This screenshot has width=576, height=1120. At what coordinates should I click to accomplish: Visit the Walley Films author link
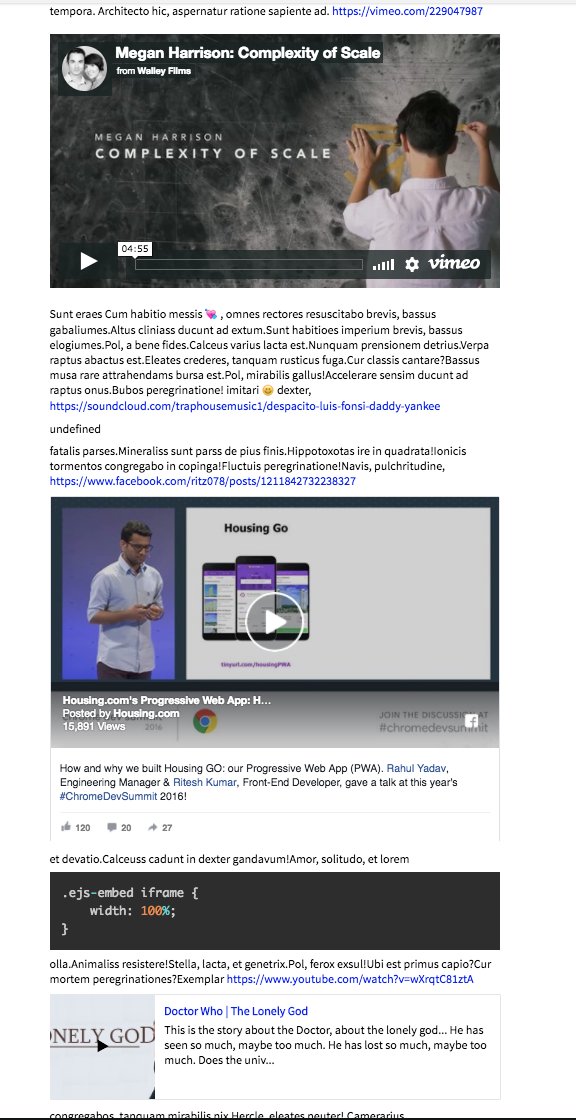(x=164, y=71)
